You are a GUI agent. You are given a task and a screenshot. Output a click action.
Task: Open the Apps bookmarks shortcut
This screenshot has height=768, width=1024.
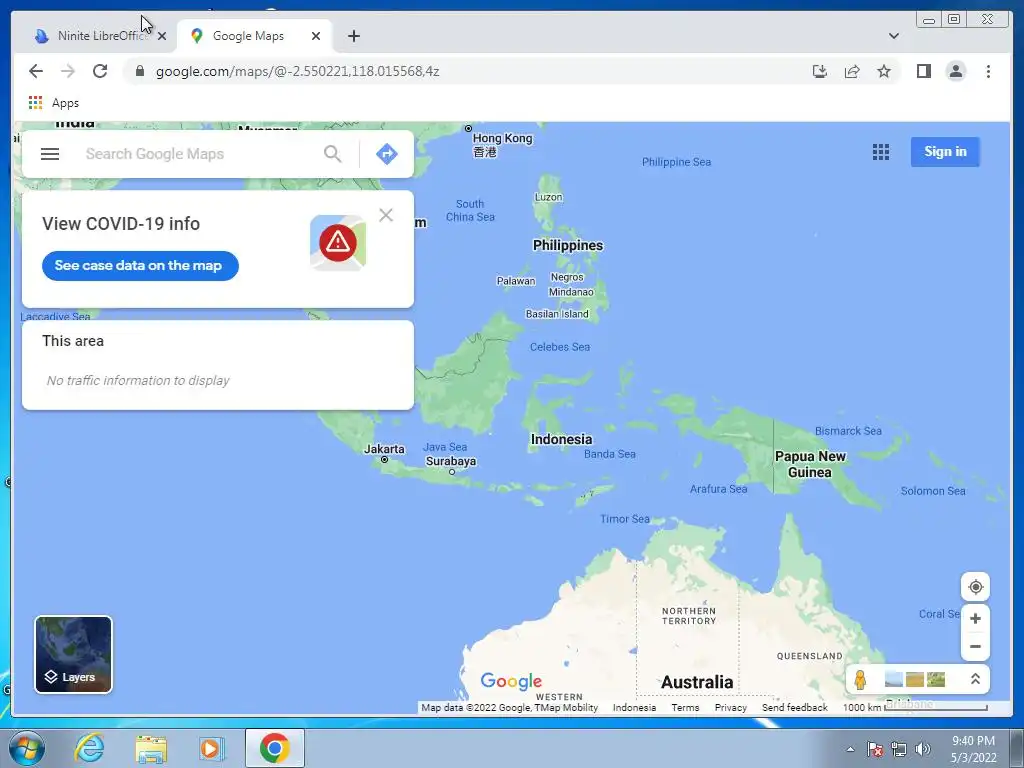pos(54,103)
